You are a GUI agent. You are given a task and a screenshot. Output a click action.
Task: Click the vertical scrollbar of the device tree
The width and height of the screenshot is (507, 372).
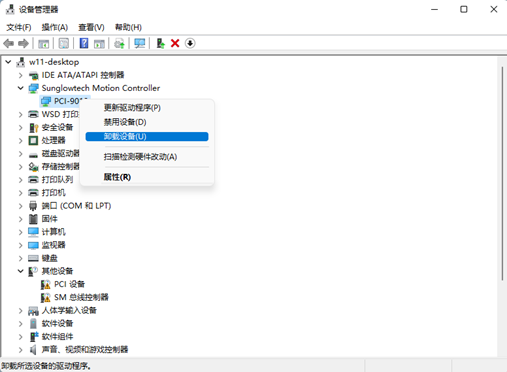click(x=502, y=173)
